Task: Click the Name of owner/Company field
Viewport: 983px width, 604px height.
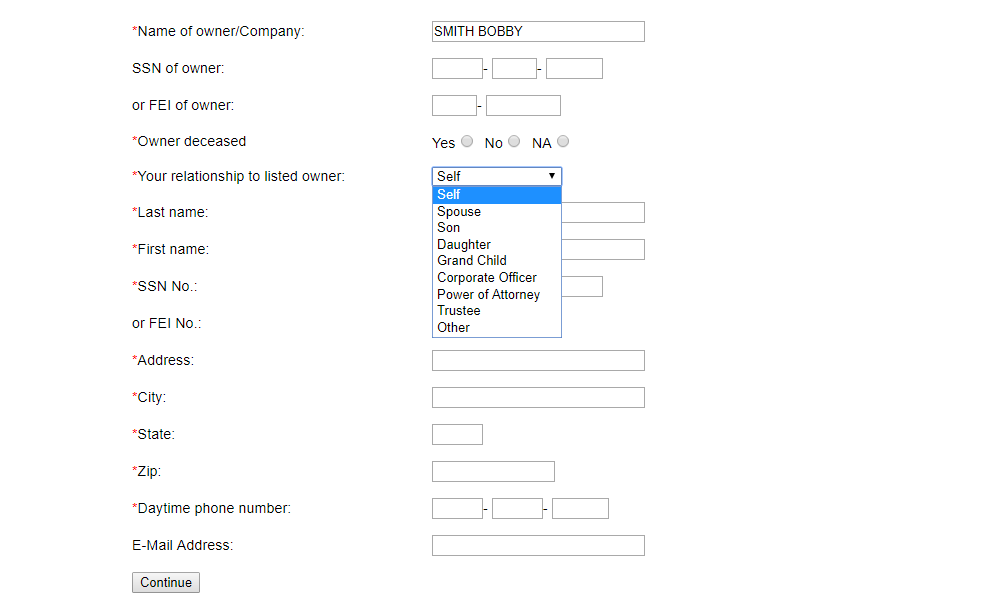Action: (x=538, y=32)
